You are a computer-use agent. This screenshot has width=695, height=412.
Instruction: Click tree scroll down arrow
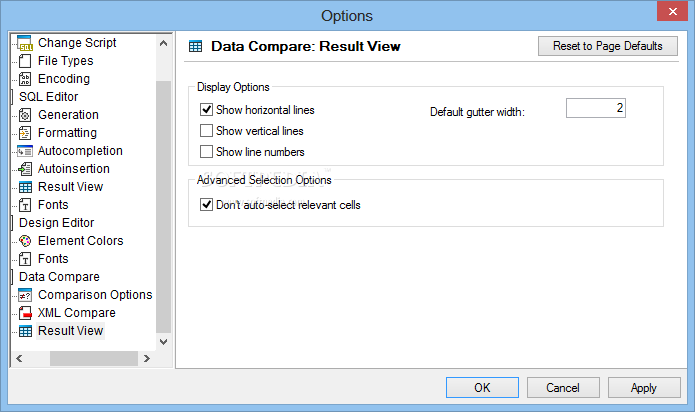click(164, 342)
